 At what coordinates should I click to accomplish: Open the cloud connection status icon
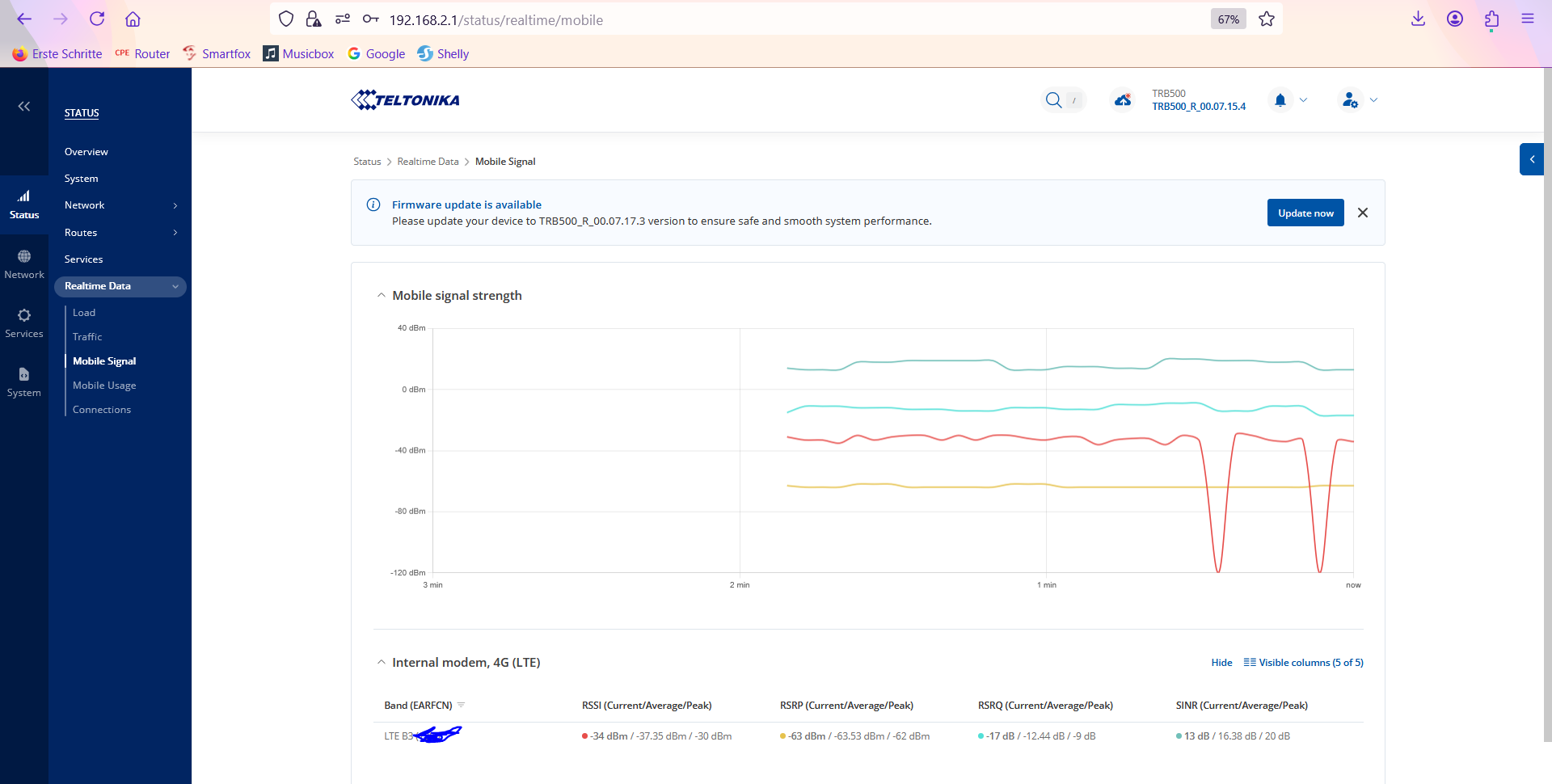coord(1123,100)
